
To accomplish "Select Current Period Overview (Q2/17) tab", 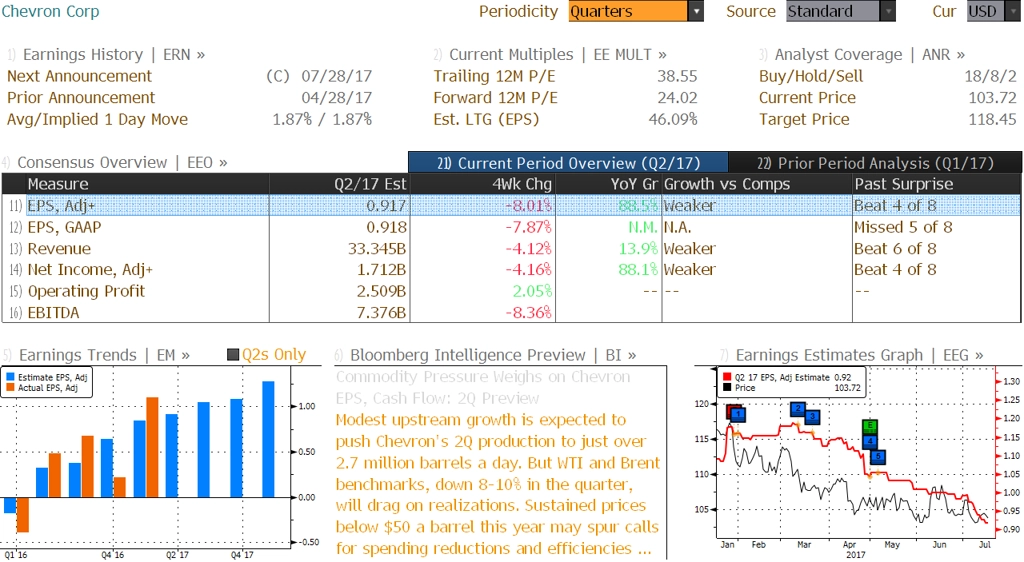I will (x=568, y=163).
